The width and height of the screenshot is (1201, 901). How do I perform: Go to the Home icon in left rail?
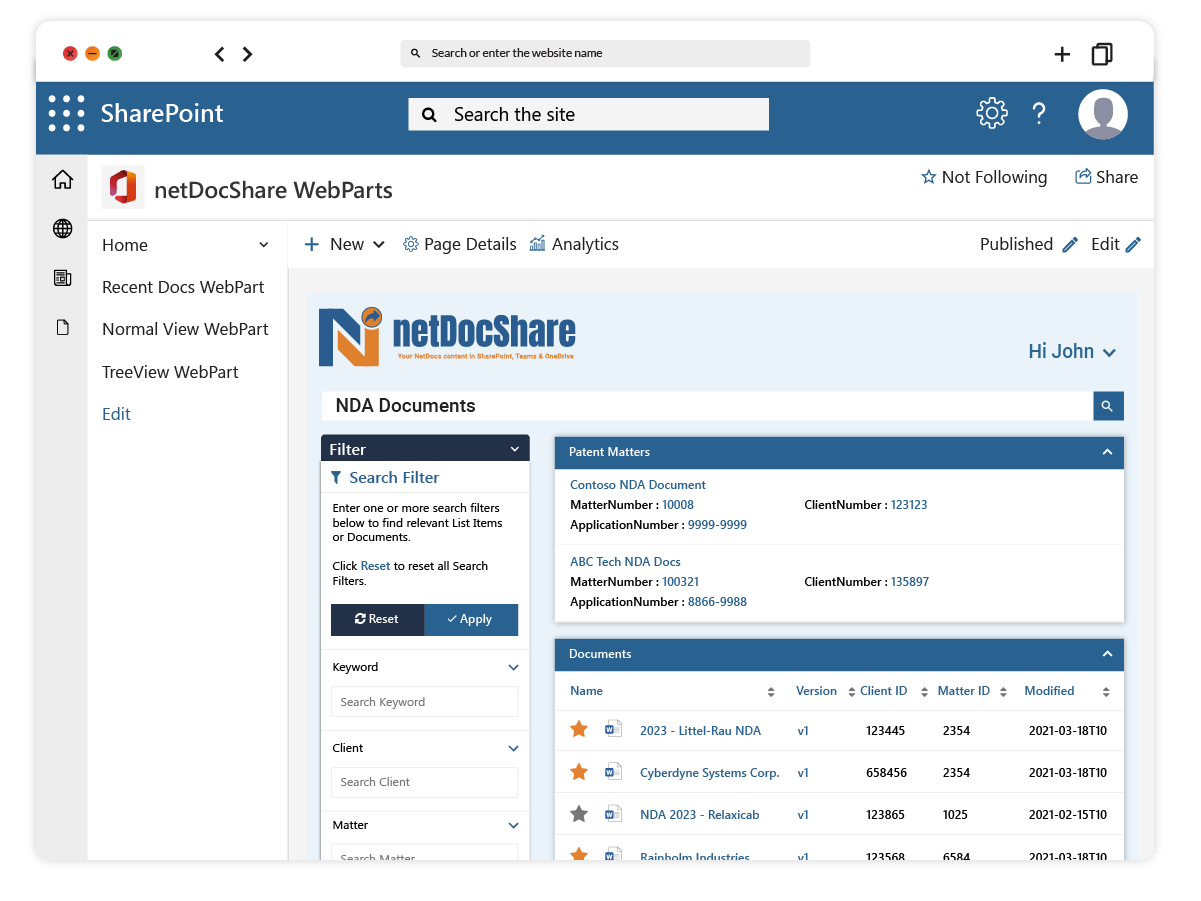point(62,180)
